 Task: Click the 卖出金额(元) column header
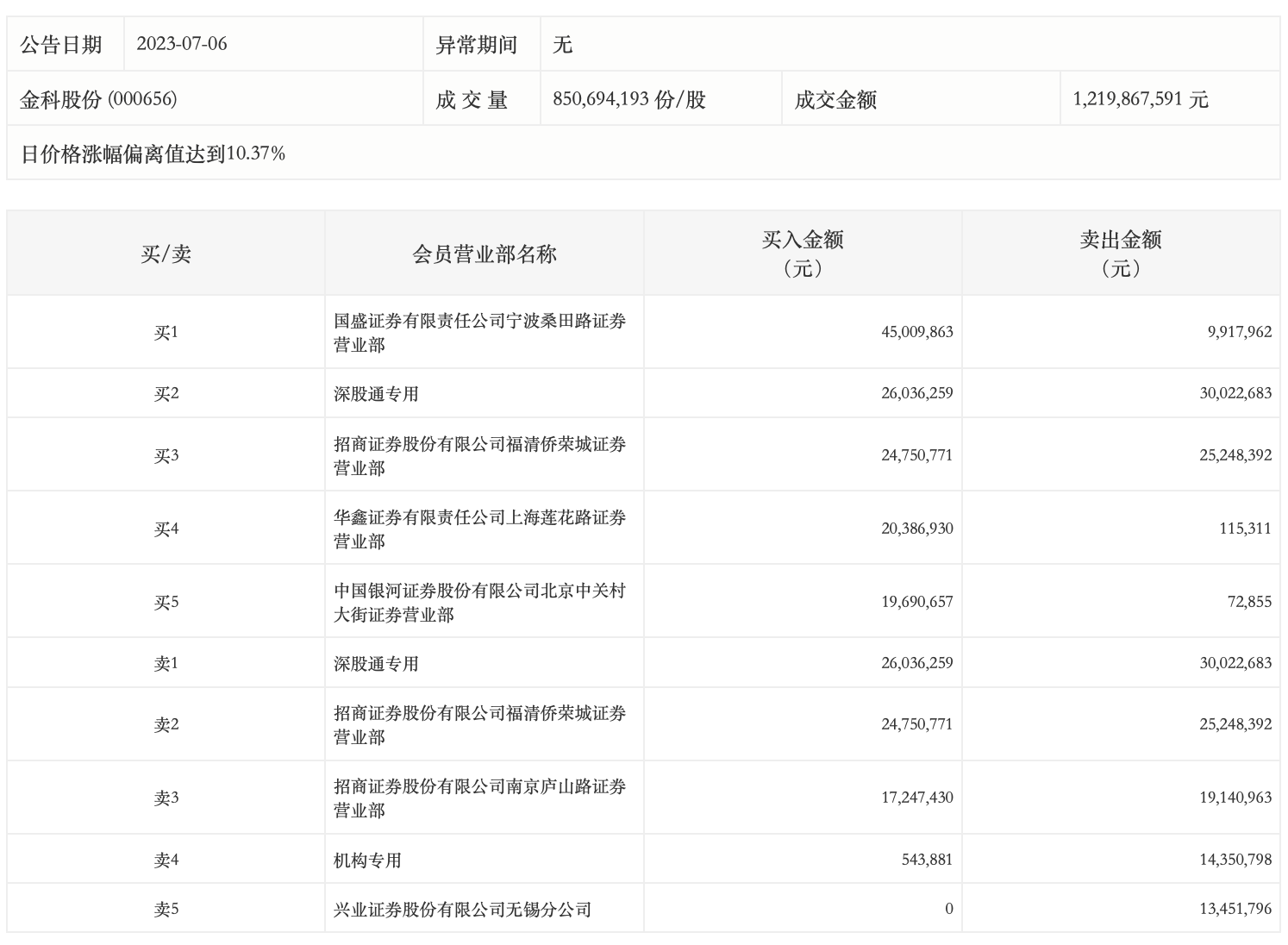[1120, 253]
